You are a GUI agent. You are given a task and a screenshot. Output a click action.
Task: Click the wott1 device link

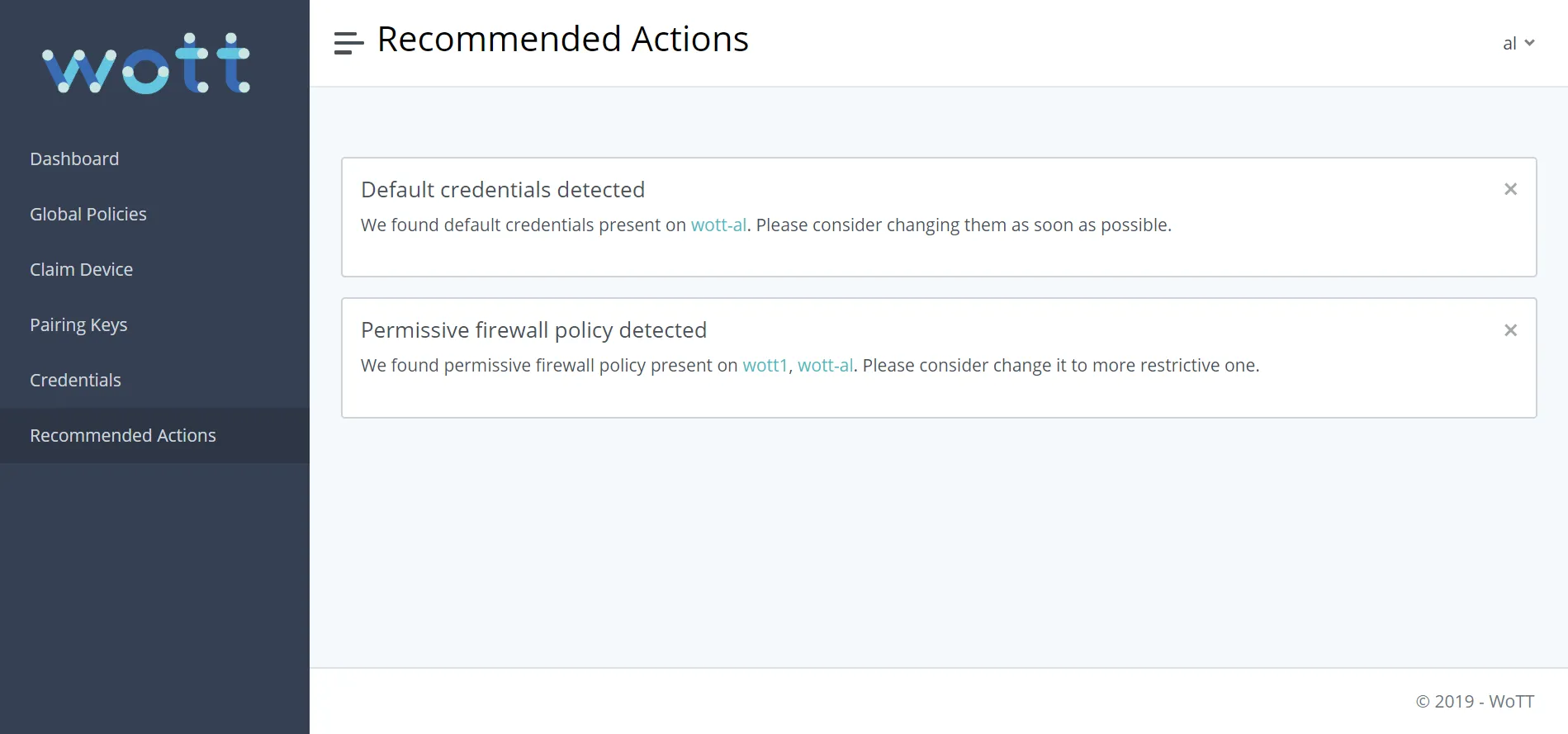[765, 365]
